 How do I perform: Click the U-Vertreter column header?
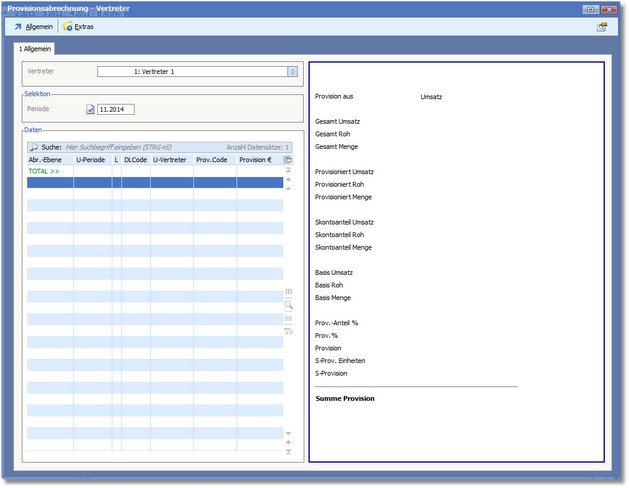[x=171, y=160]
